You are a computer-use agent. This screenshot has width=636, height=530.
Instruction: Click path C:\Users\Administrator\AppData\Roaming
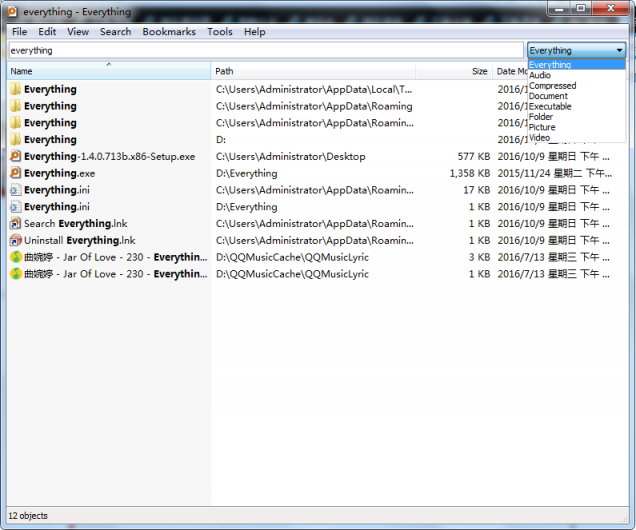pyautogui.click(x=314, y=106)
